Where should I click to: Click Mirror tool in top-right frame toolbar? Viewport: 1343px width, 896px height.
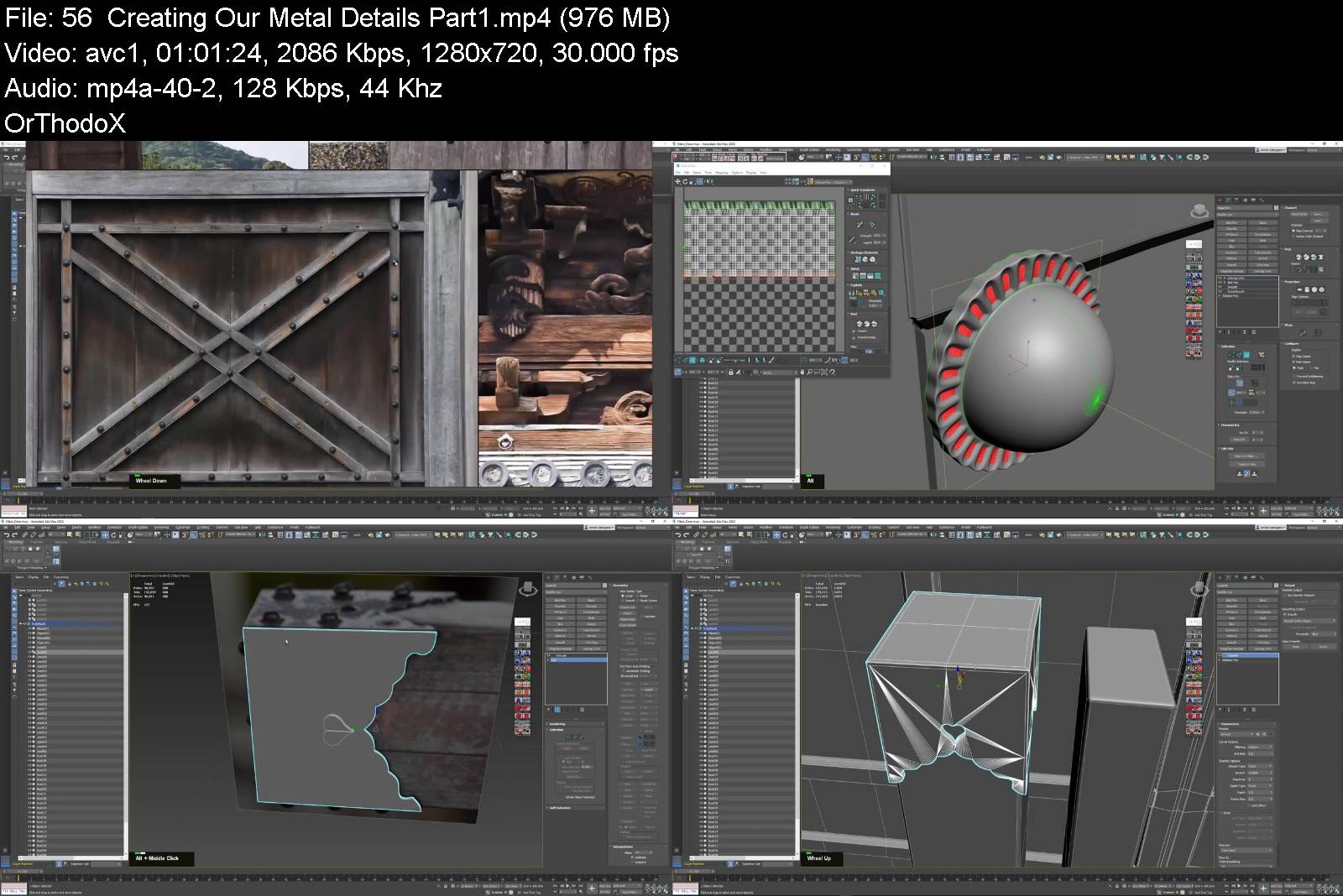pos(933,157)
